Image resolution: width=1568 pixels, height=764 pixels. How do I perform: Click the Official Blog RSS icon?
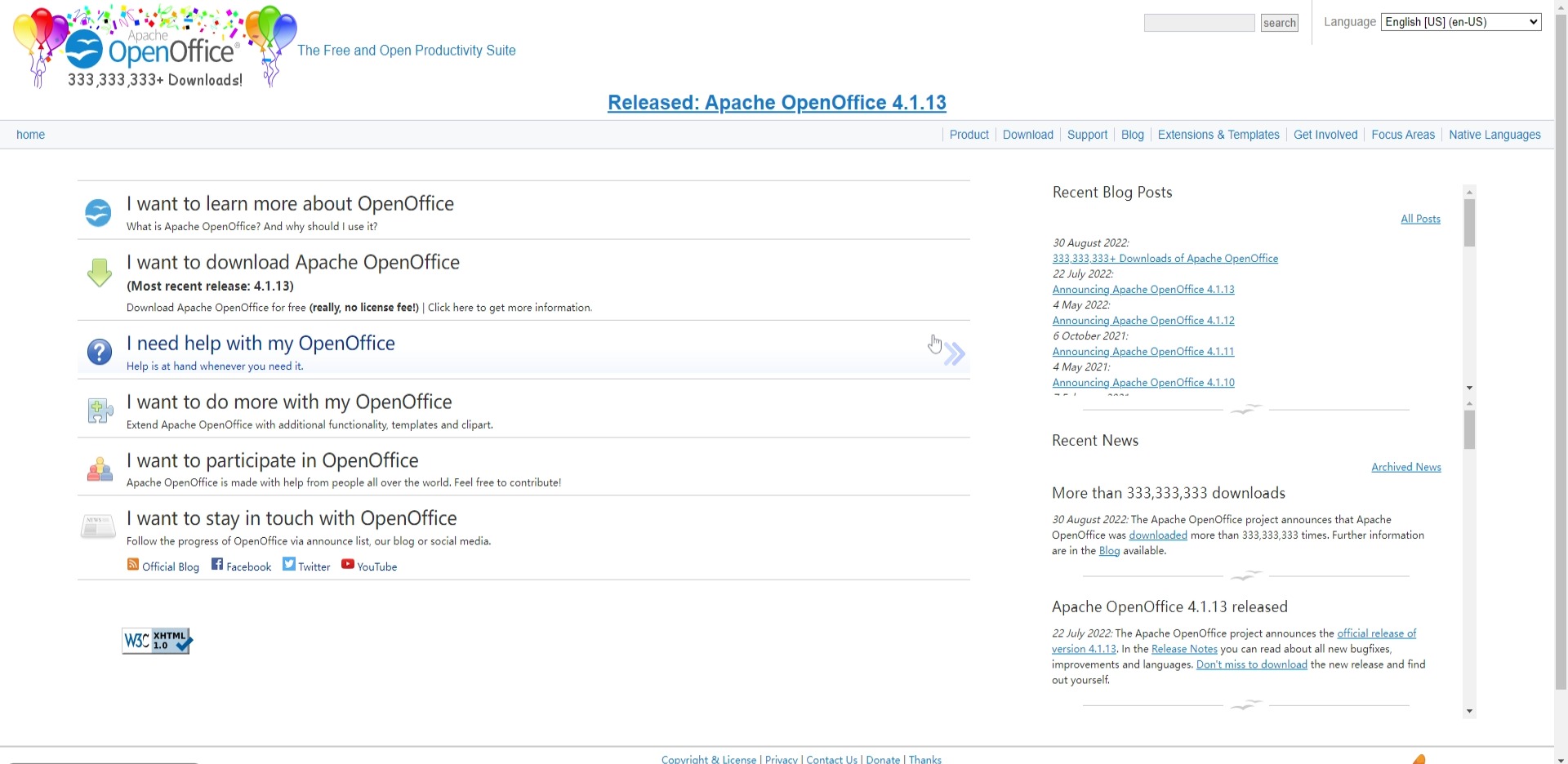click(133, 565)
